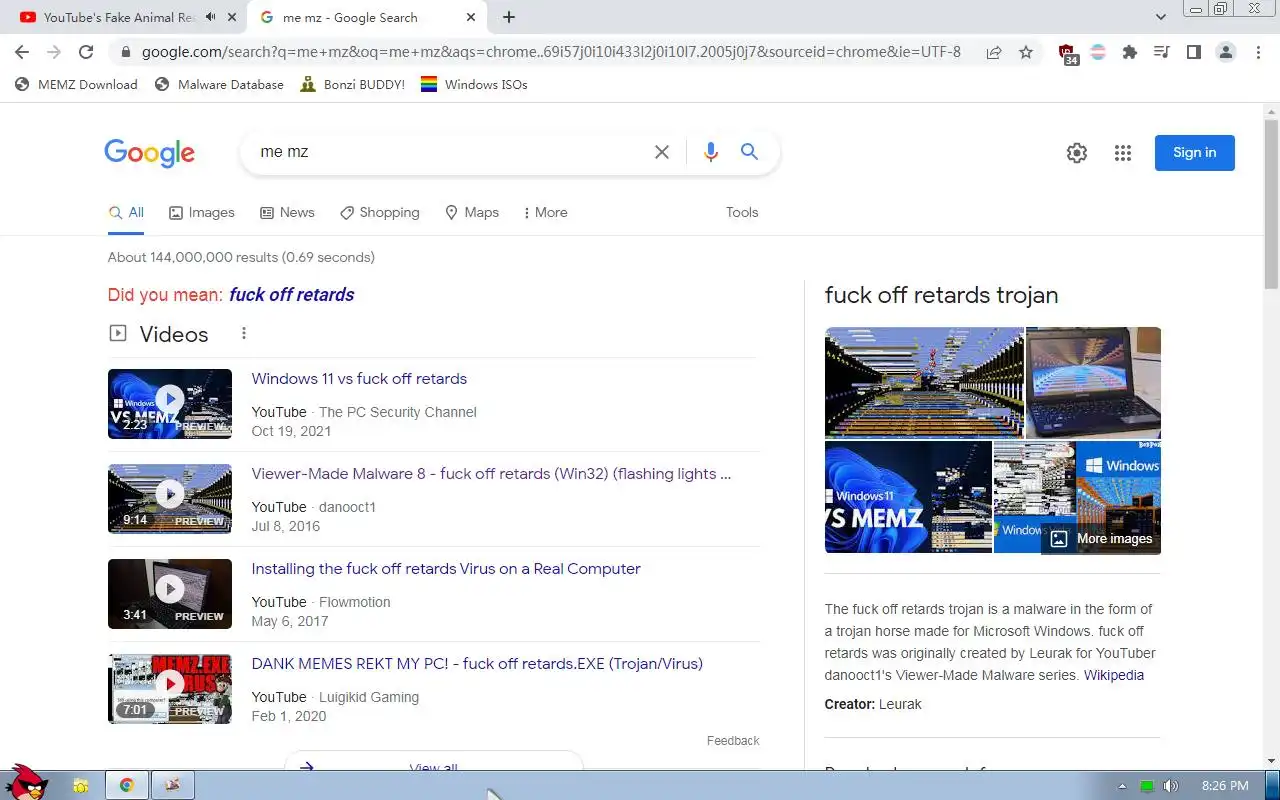Open the red extension badged 34

1067,53
